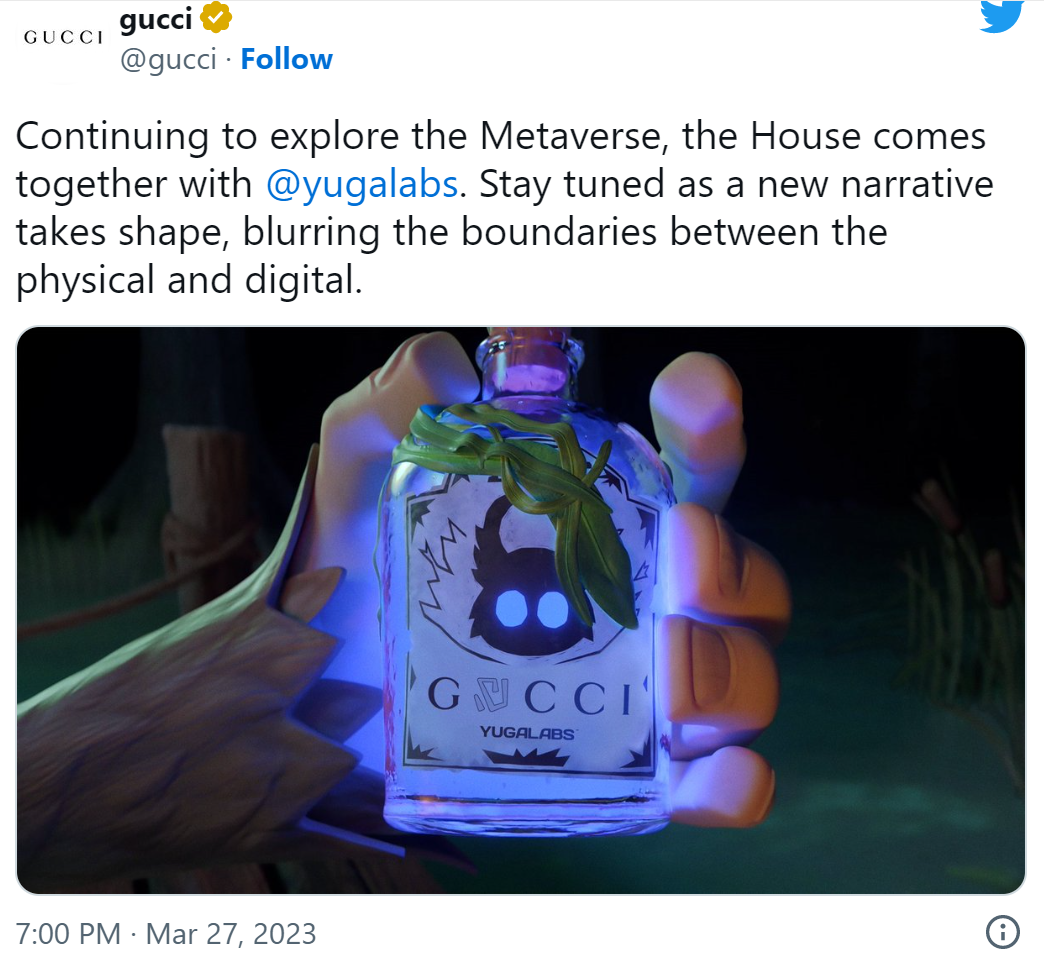Click the tweet text about exploring the Metaverse
The image size is (1044, 958).
click(504, 208)
